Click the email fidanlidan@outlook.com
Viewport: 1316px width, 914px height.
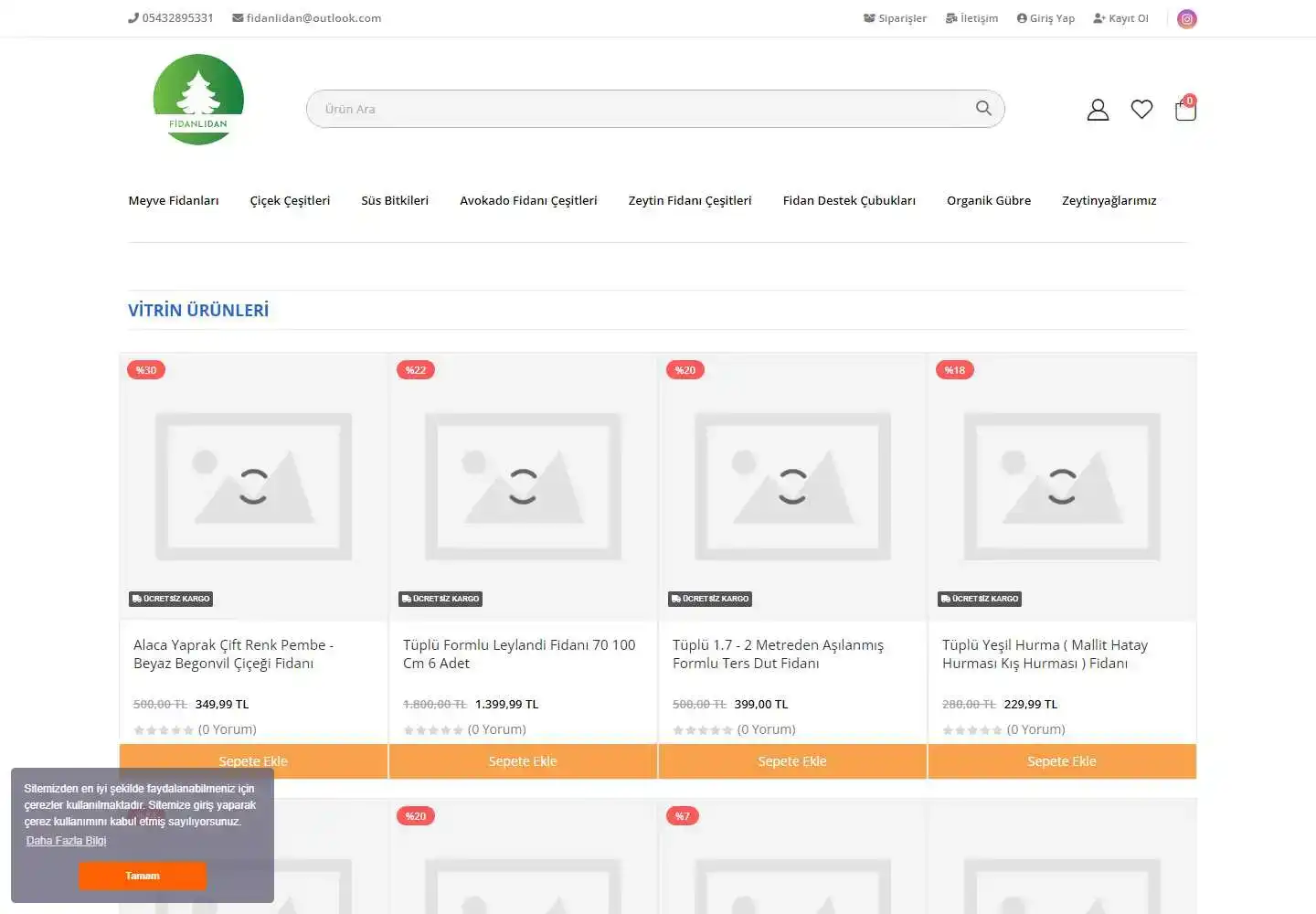[x=306, y=17]
